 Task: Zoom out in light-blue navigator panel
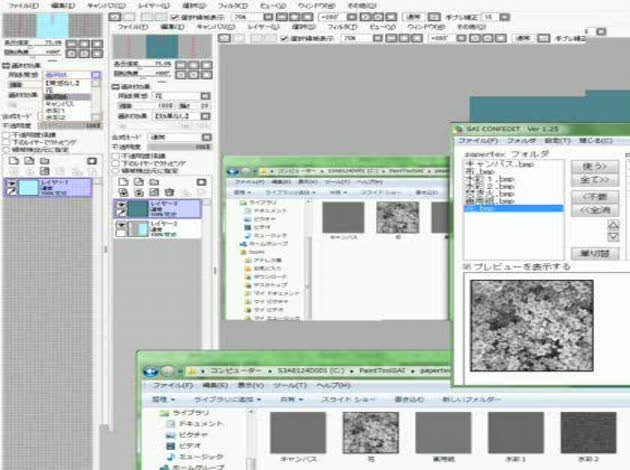pos(71,43)
